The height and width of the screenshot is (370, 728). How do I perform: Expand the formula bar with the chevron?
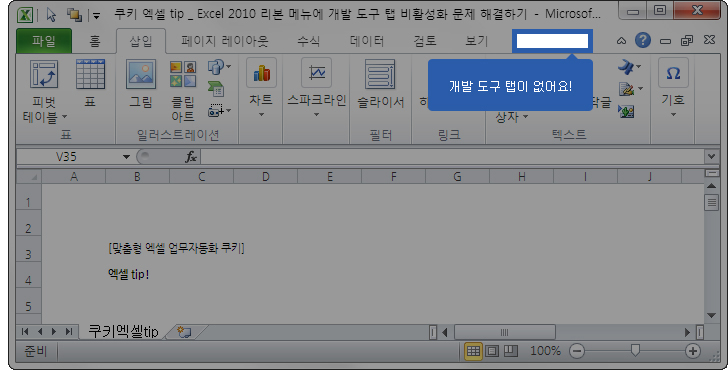tap(711, 157)
